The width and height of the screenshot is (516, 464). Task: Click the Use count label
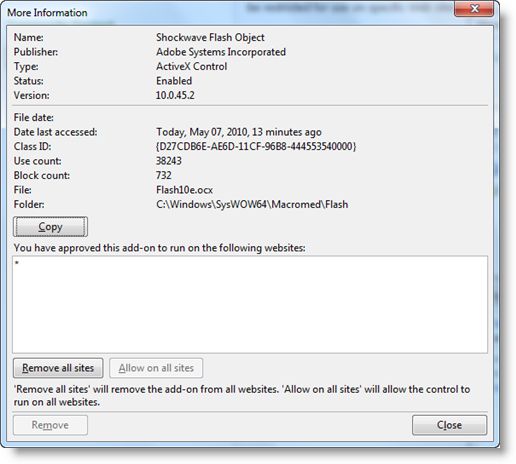pos(38,161)
